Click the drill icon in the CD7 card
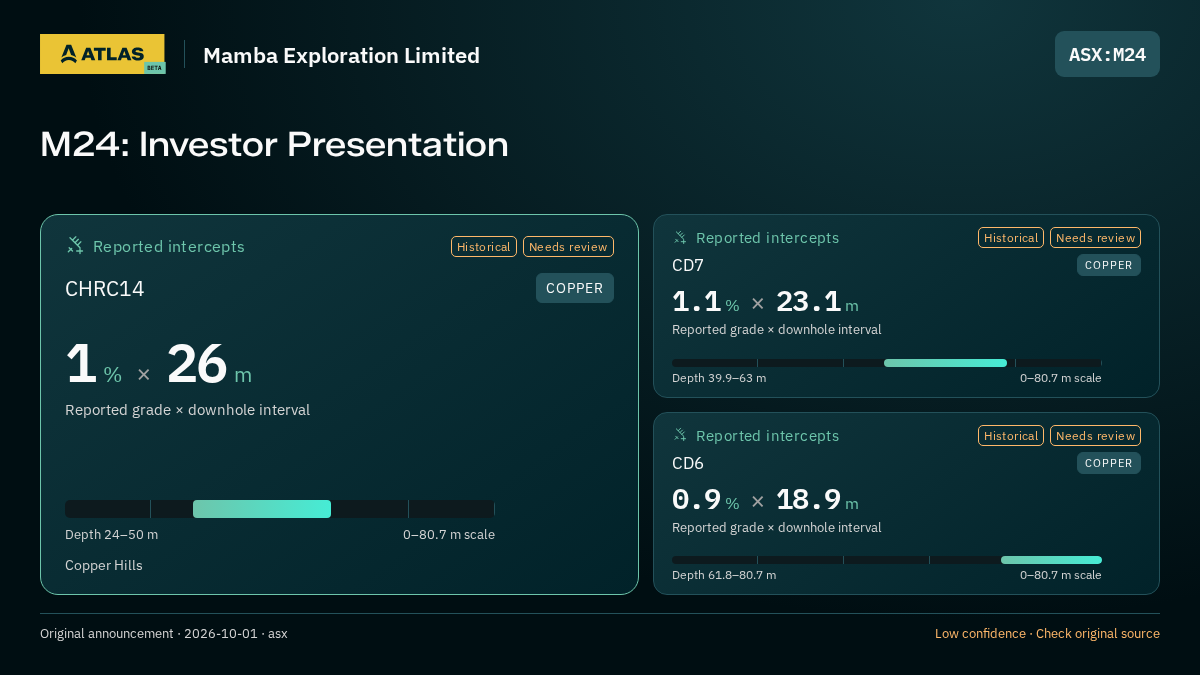Screen dimensions: 1200x675 [680, 238]
